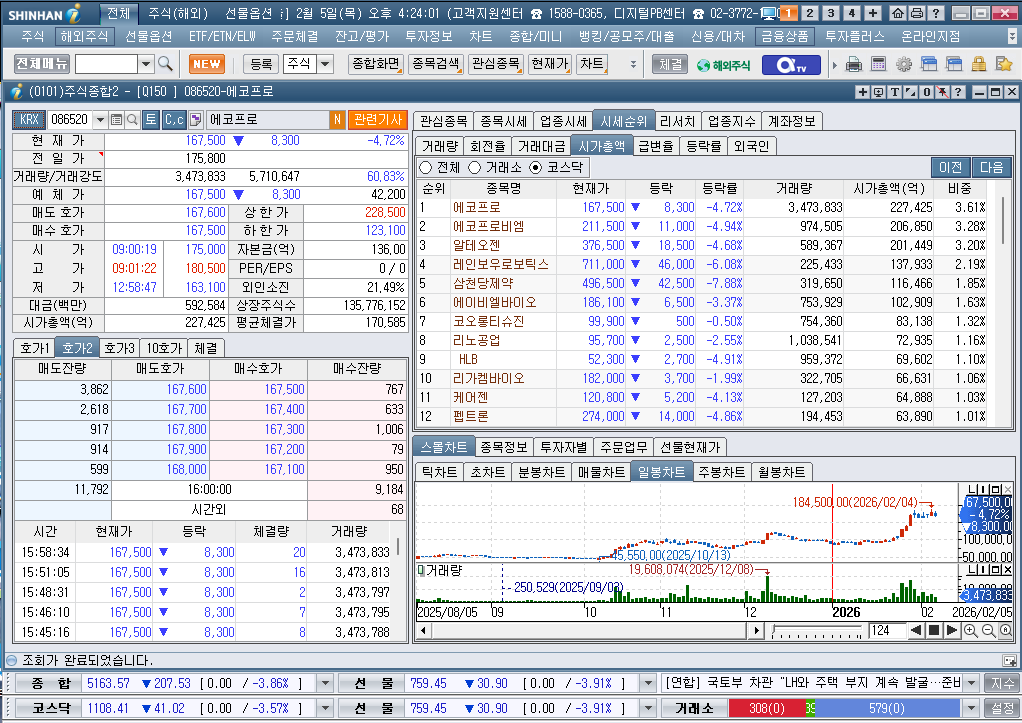This screenshot has height=723, width=1022.
Task: Click the 전체메뉴 button
Action: (x=42, y=64)
